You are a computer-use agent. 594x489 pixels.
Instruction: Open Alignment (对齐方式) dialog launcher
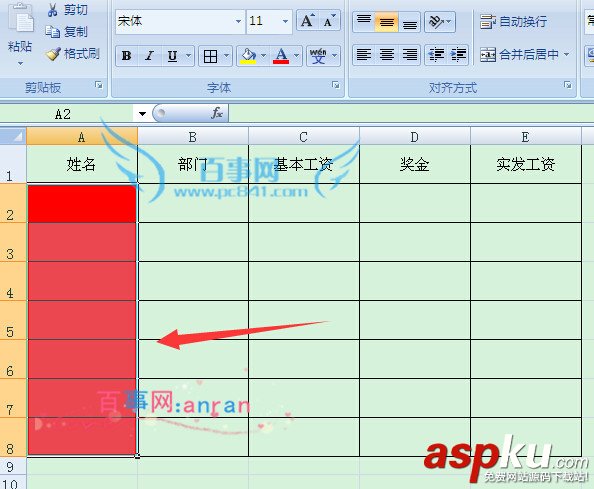(x=567, y=85)
